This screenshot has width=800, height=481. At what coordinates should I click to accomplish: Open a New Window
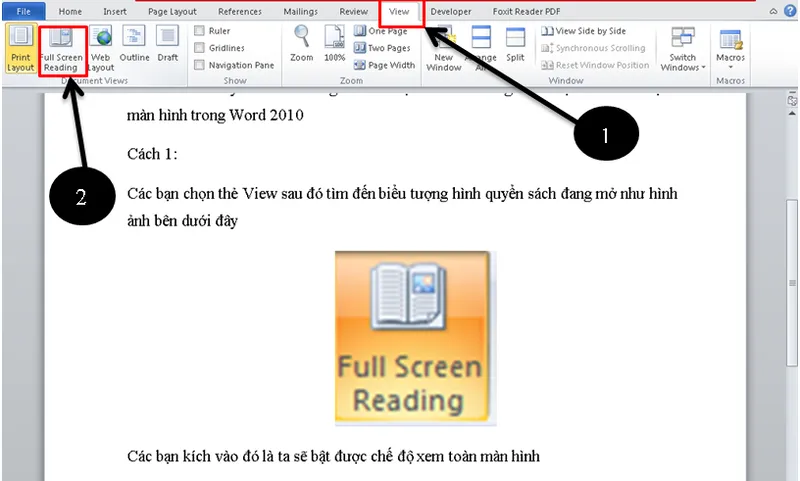pyautogui.click(x=443, y=46)
